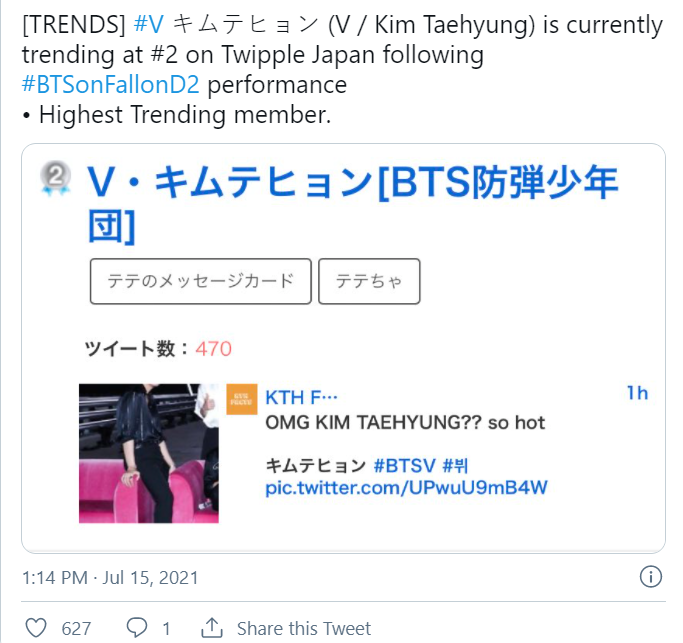Image resolution: width=683 pixels, height=643 pixels.
Task: Open the KTH F… account name link
Action: 301,397
